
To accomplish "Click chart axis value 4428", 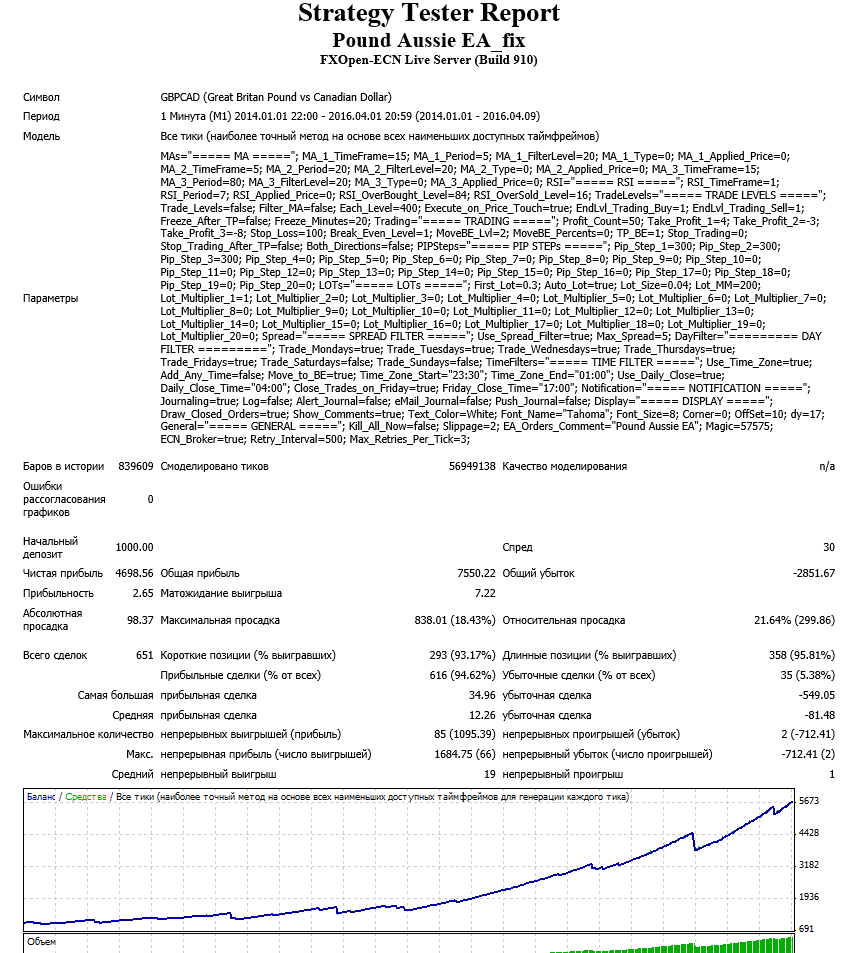I will tap(808, 833).
